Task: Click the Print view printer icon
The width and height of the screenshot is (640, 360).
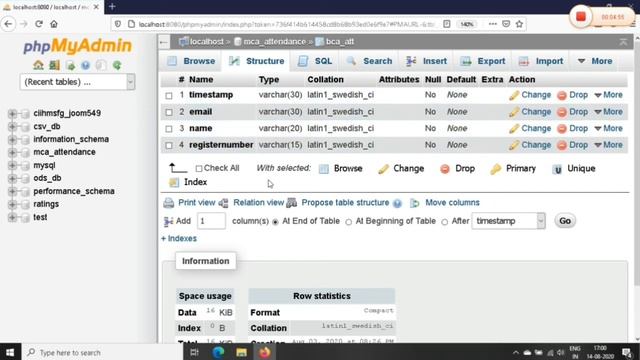Action: 169,203
